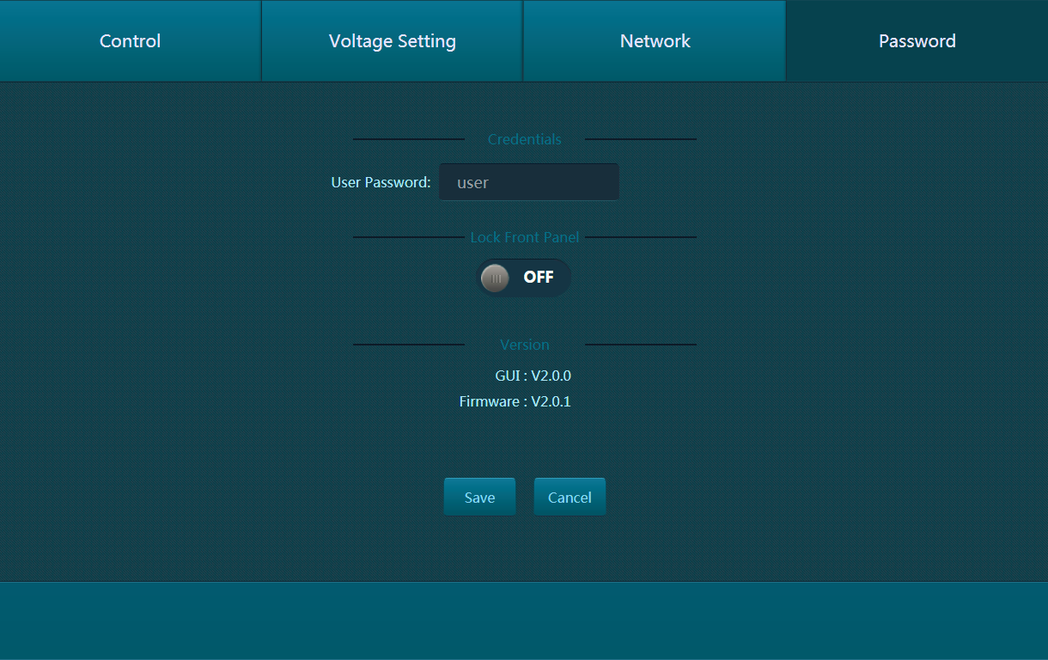Click the Credentials section heading
Viewport: 1048px width, 660px height.
click(x=524, y=140)
